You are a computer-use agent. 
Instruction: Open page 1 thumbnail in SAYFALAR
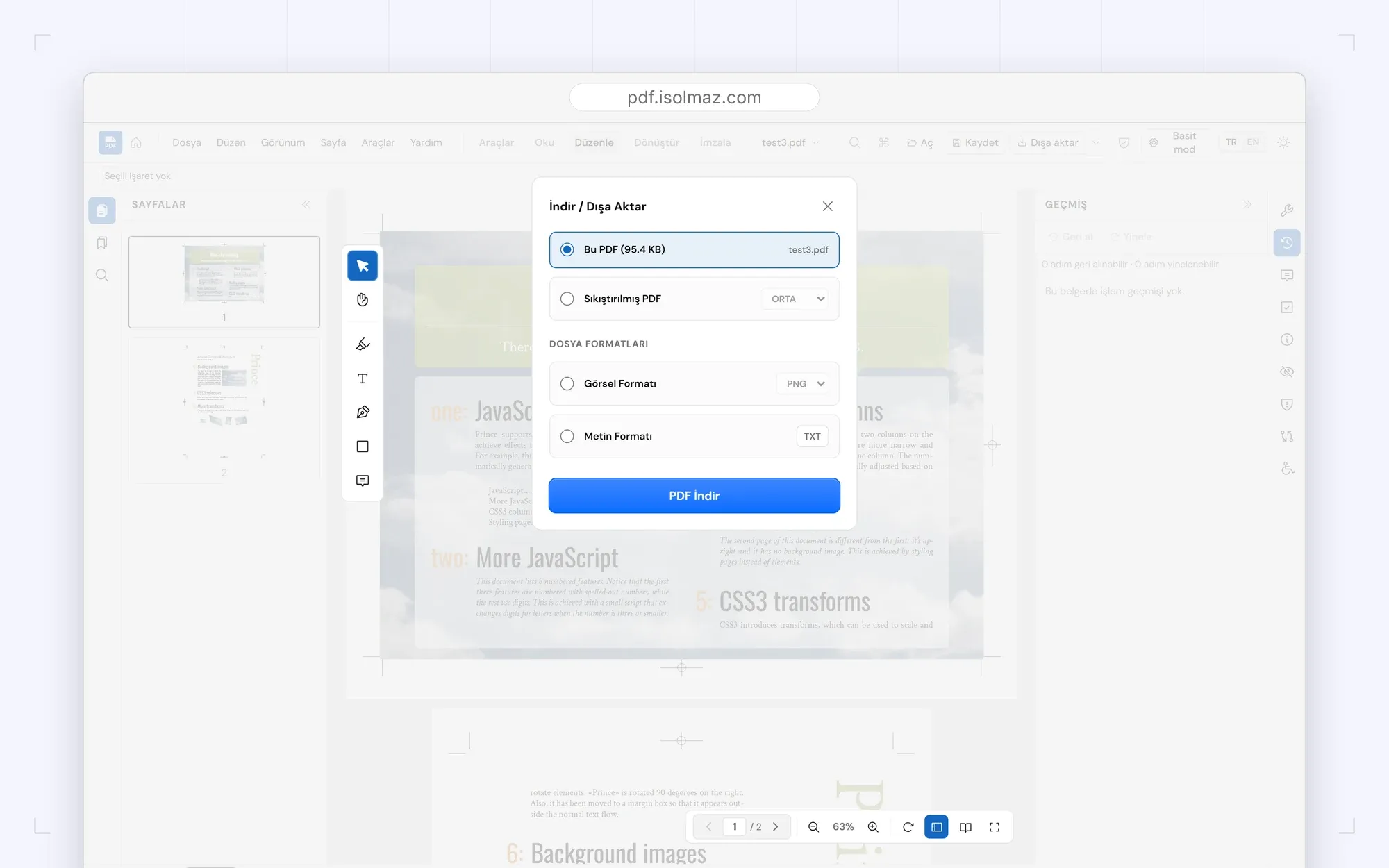tap(224, 281)
